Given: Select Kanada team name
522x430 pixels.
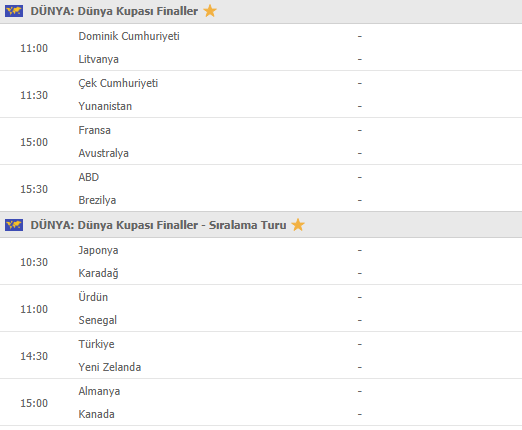Looking at the screenshot, I should coord(96,414).
